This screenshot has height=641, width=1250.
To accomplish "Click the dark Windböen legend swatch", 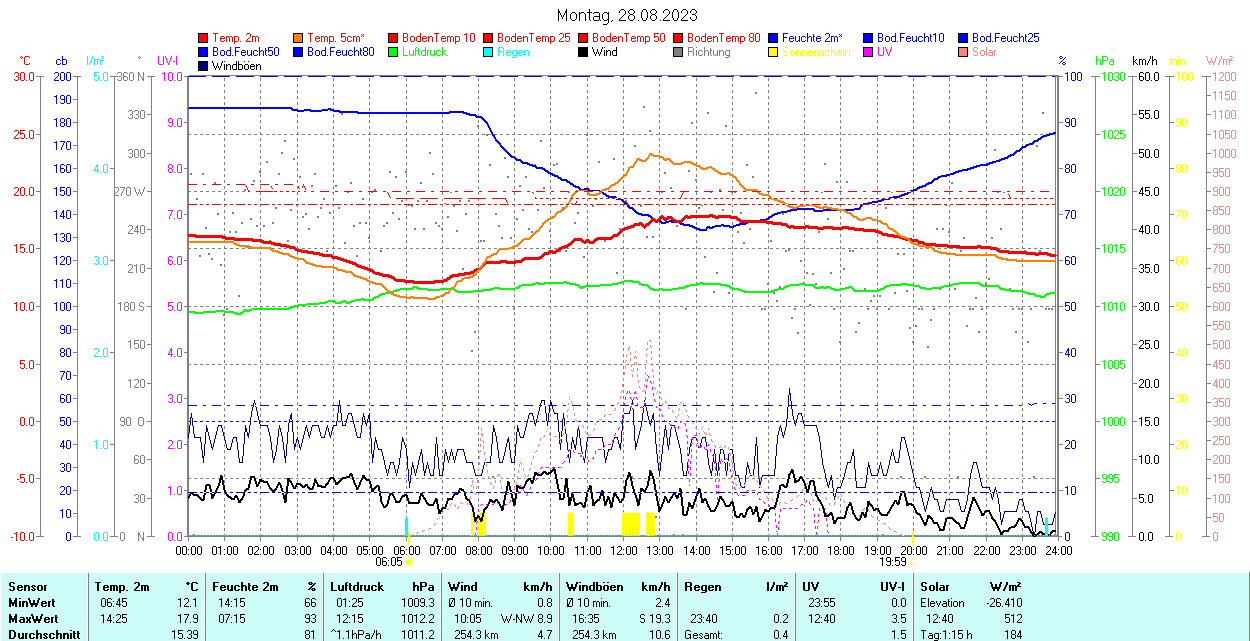I will [204, 66].
